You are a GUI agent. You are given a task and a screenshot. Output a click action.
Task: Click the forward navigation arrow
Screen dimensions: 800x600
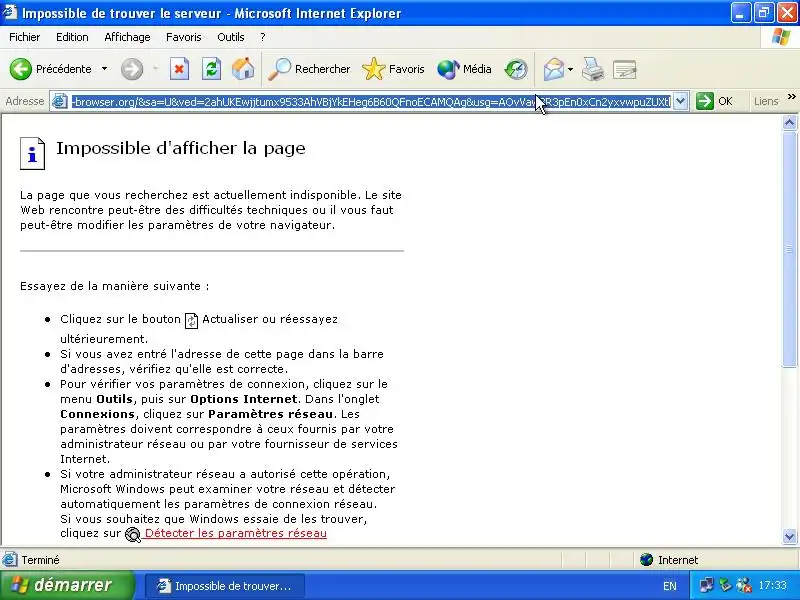click(132, 69)
